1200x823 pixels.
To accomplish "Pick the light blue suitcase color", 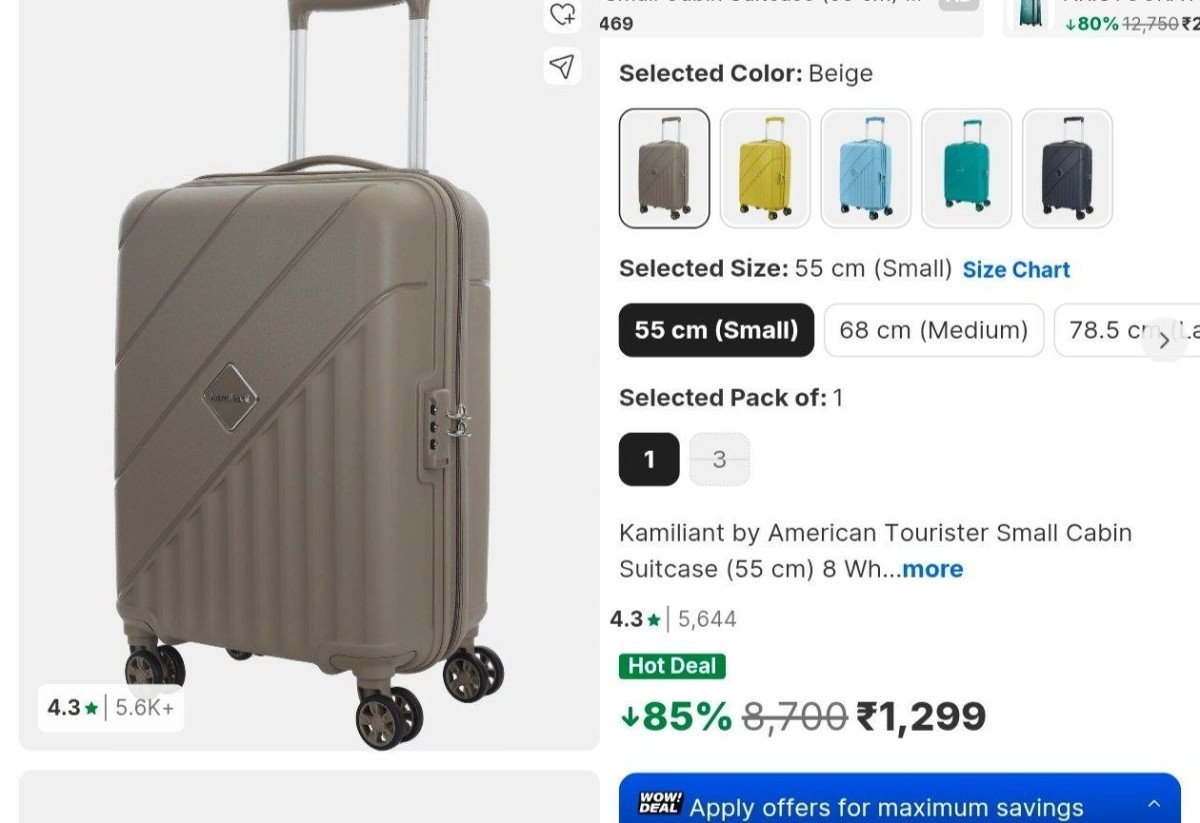I will pyautogui.click(x=866, y=168).
